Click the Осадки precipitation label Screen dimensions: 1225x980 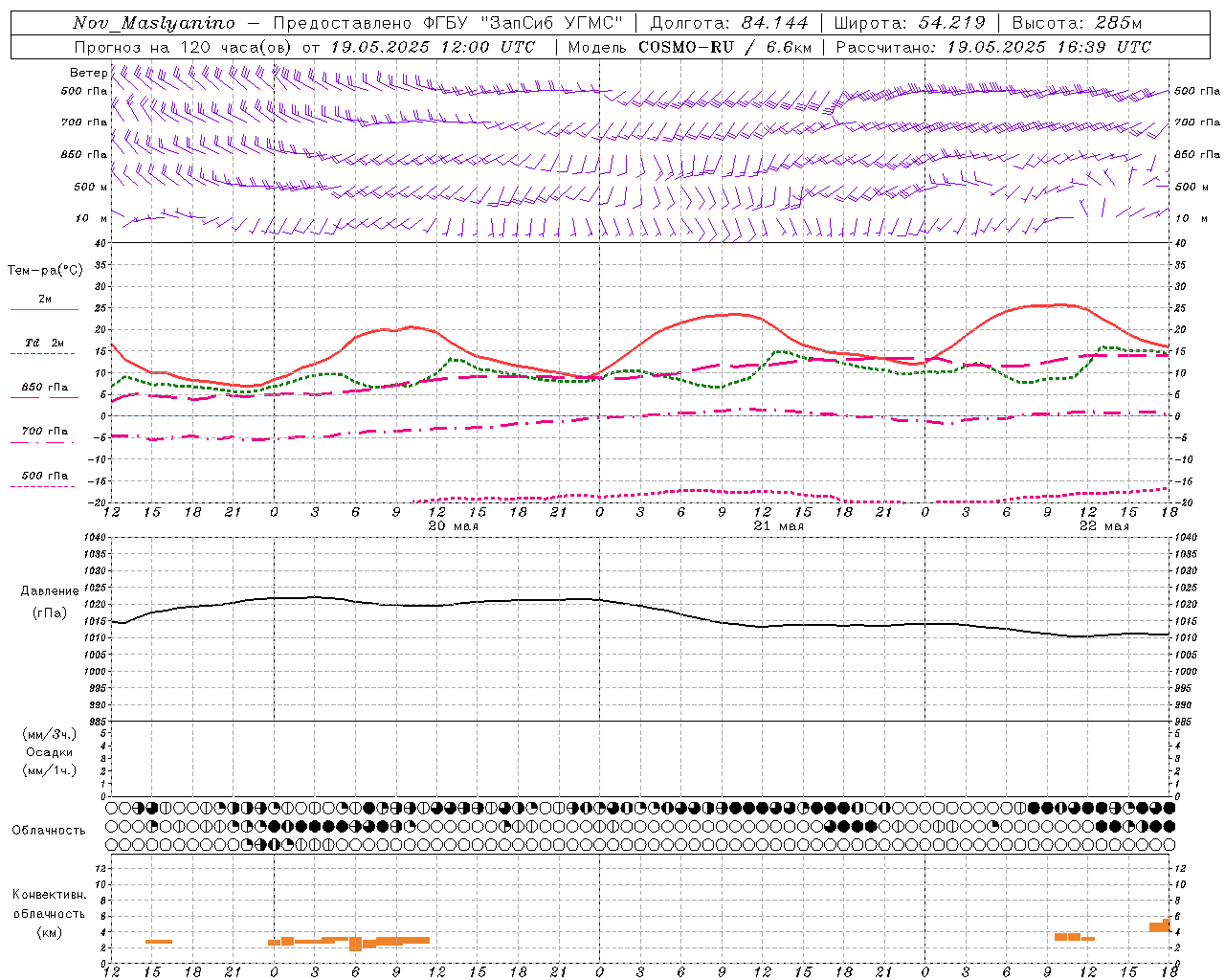click(x=50, y=752)
